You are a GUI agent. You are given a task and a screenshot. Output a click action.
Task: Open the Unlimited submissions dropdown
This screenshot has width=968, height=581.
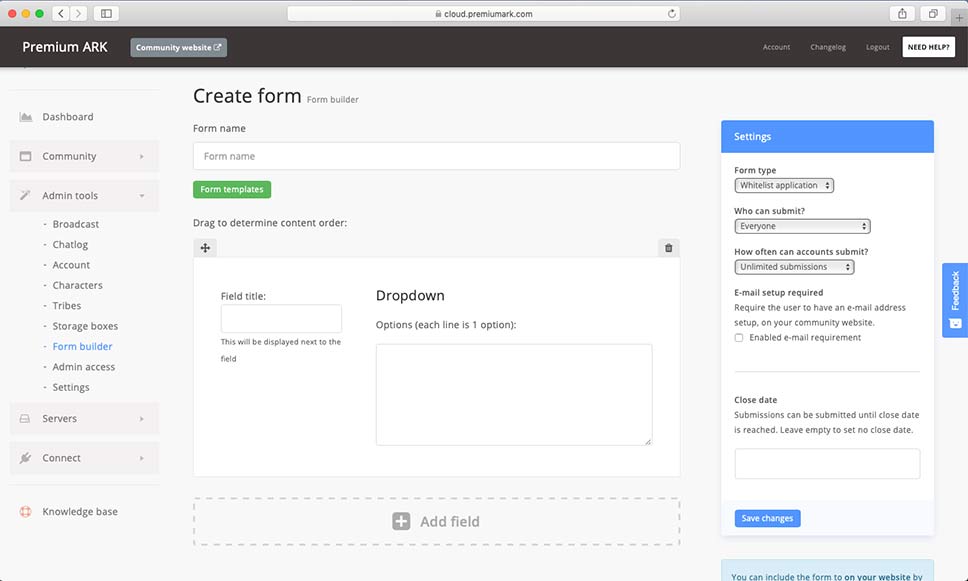click(x=793, y=267)
